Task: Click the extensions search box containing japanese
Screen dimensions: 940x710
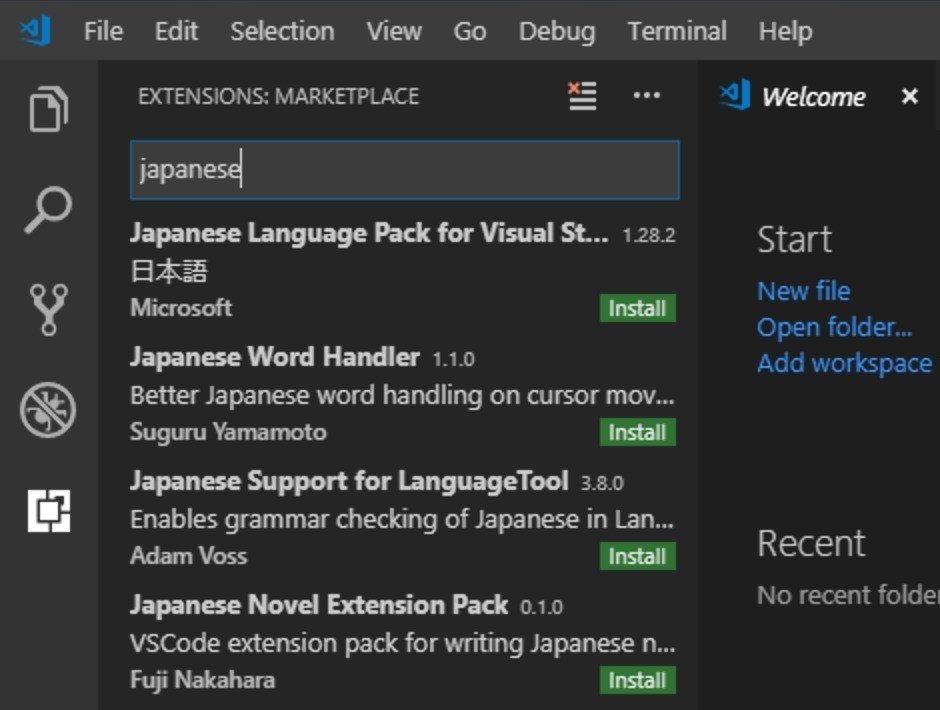Action: click(x=405, y=170)
